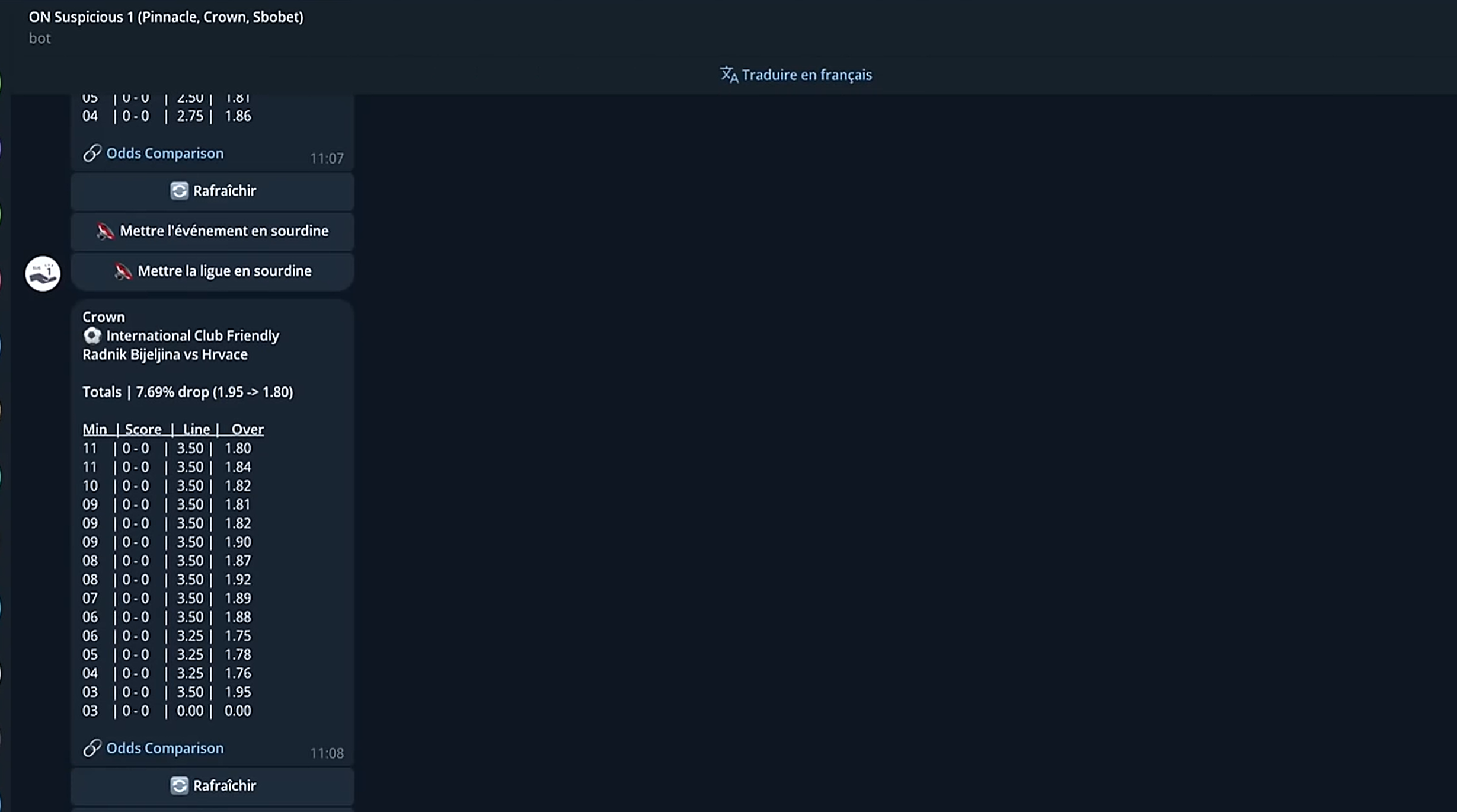Click the Traduire en français link
Image resolution: width=1457 pixels, height=812 pixels.
coord(806,75)
